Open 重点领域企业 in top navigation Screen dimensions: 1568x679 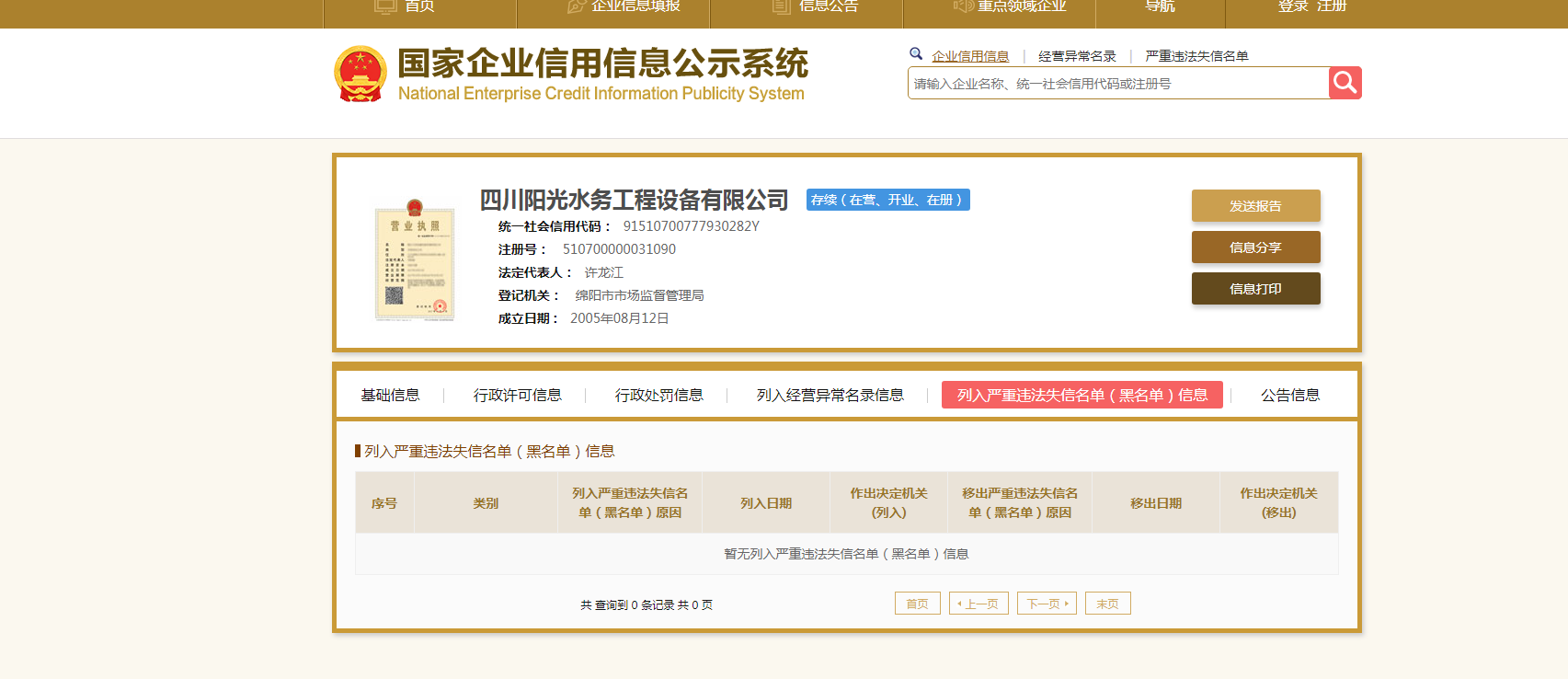tap(1022, 6)
